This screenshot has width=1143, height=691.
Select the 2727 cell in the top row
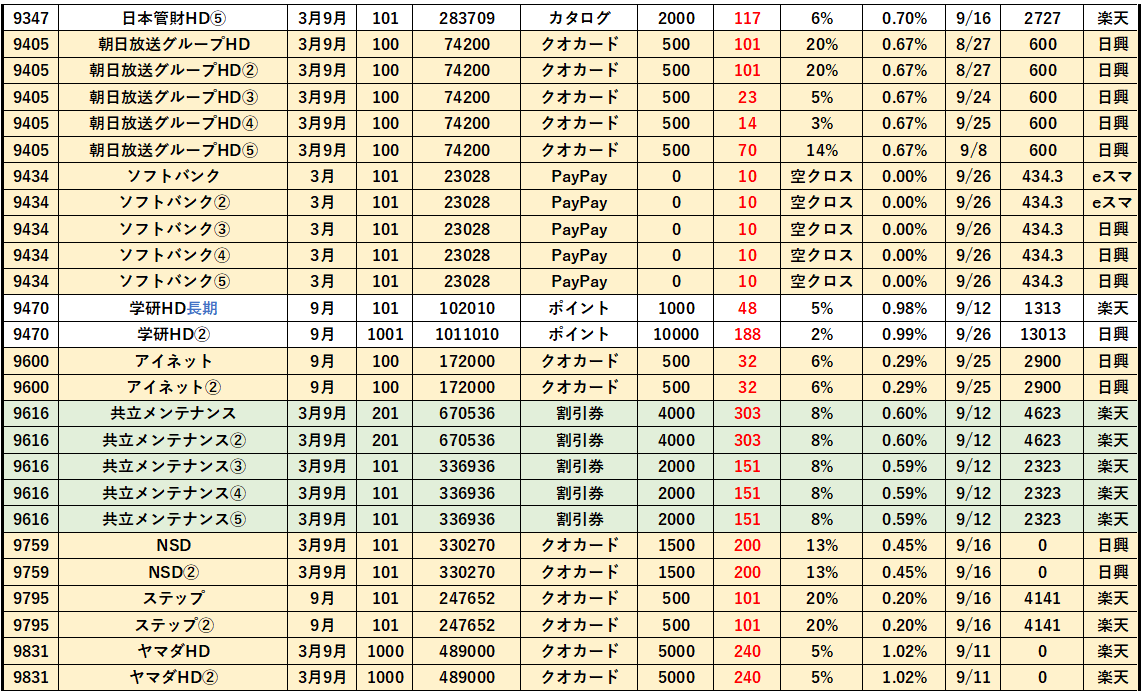(1042, 18)
